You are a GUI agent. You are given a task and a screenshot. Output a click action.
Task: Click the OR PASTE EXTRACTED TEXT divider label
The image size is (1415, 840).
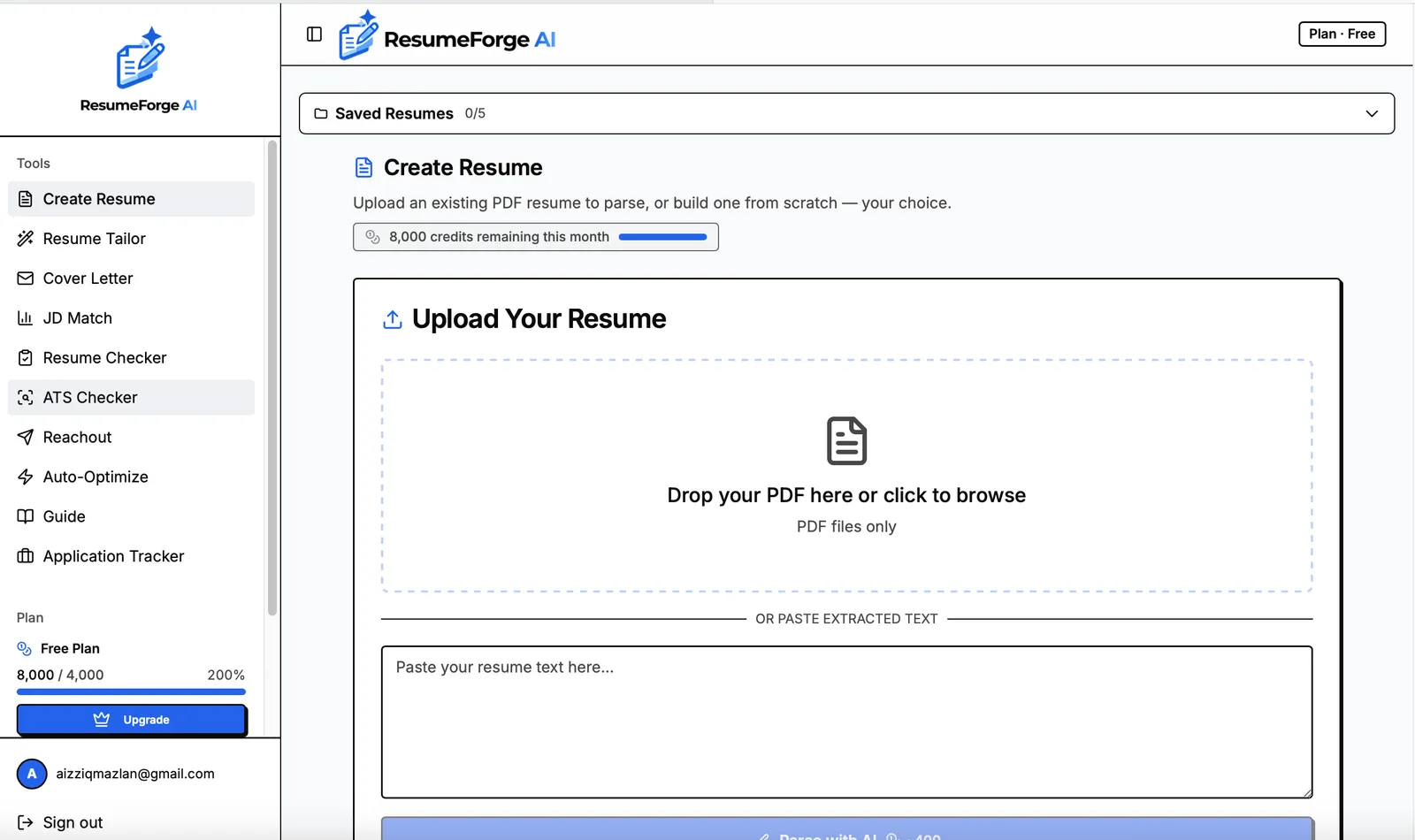[846, 619]
